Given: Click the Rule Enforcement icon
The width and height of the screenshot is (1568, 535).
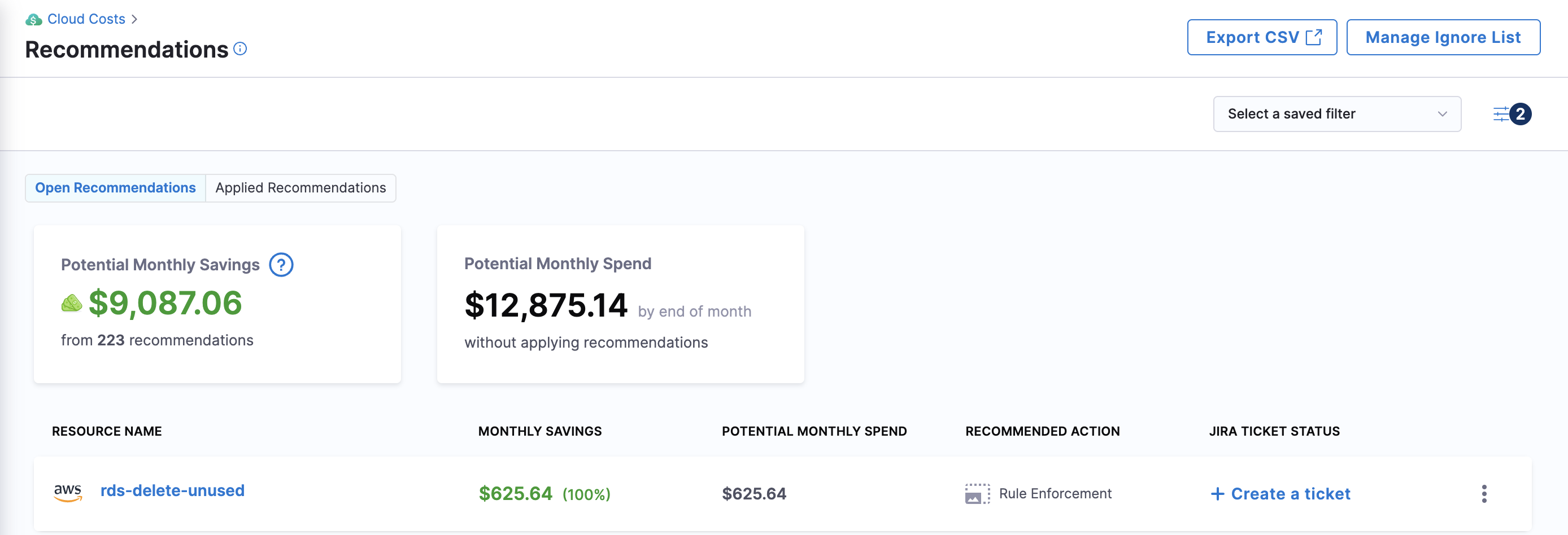Looking at the screenshot, I should coord(977,494).
